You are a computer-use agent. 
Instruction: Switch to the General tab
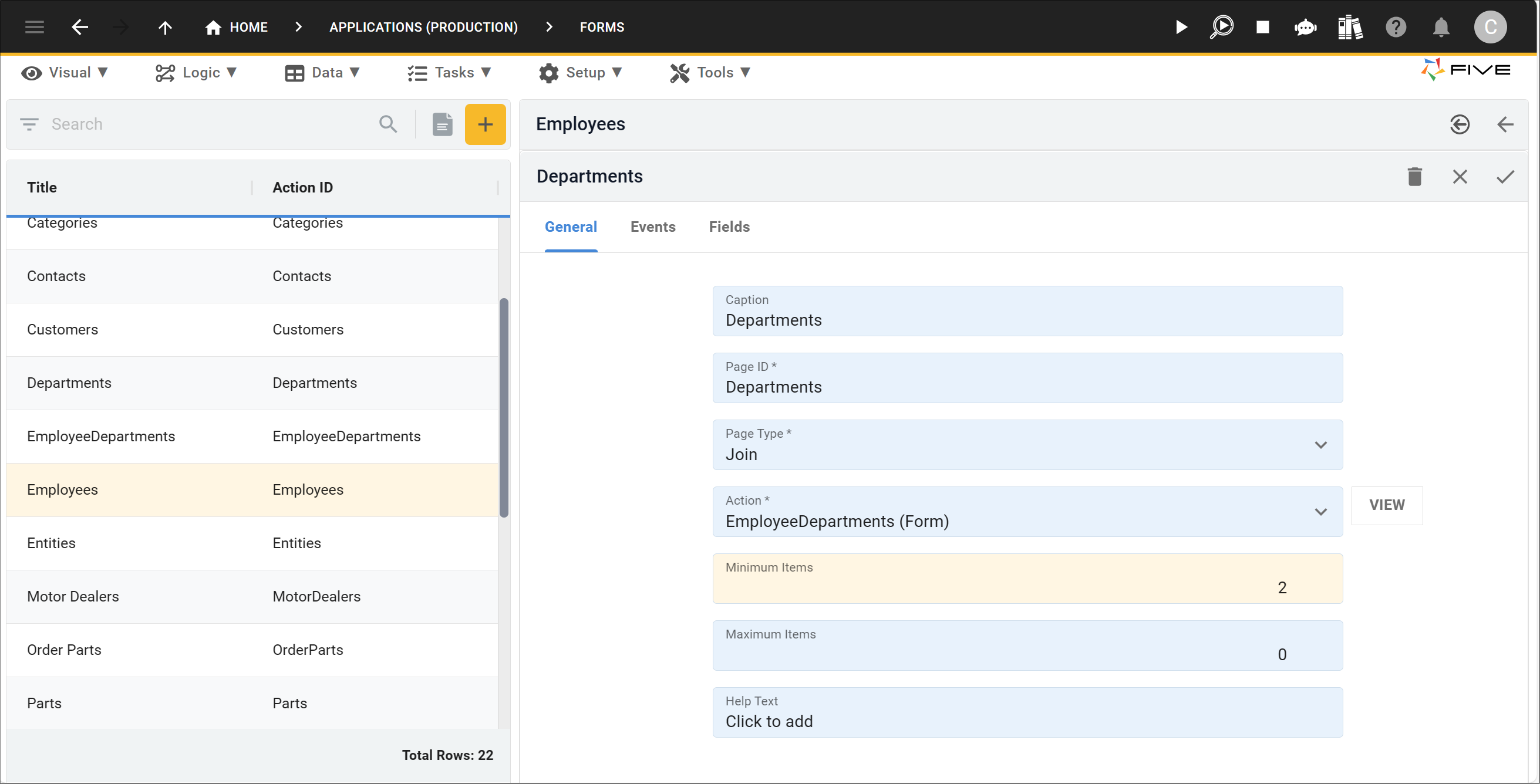(x=570, y=227)
